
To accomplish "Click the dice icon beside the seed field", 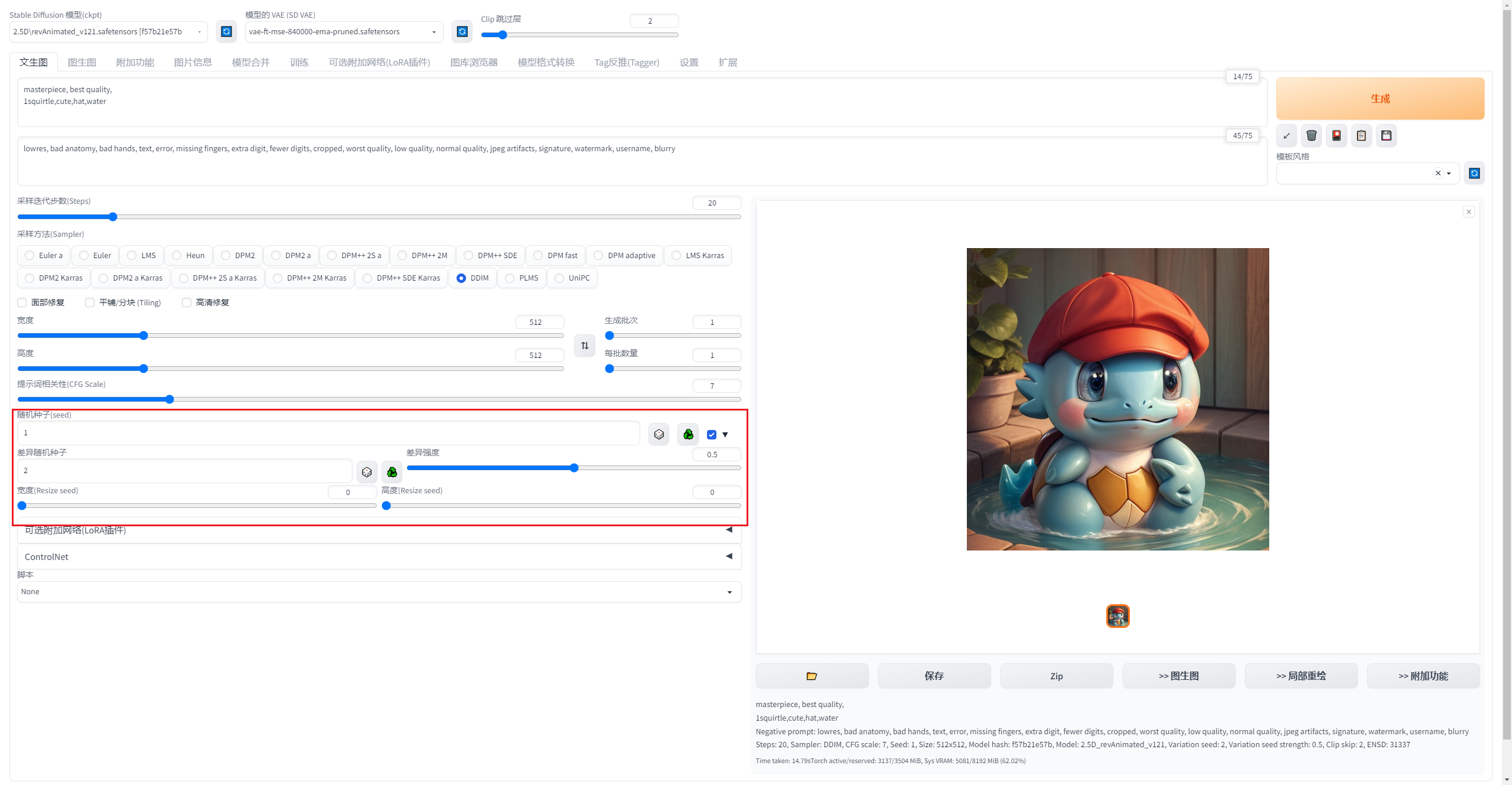I will pos(659,435).
